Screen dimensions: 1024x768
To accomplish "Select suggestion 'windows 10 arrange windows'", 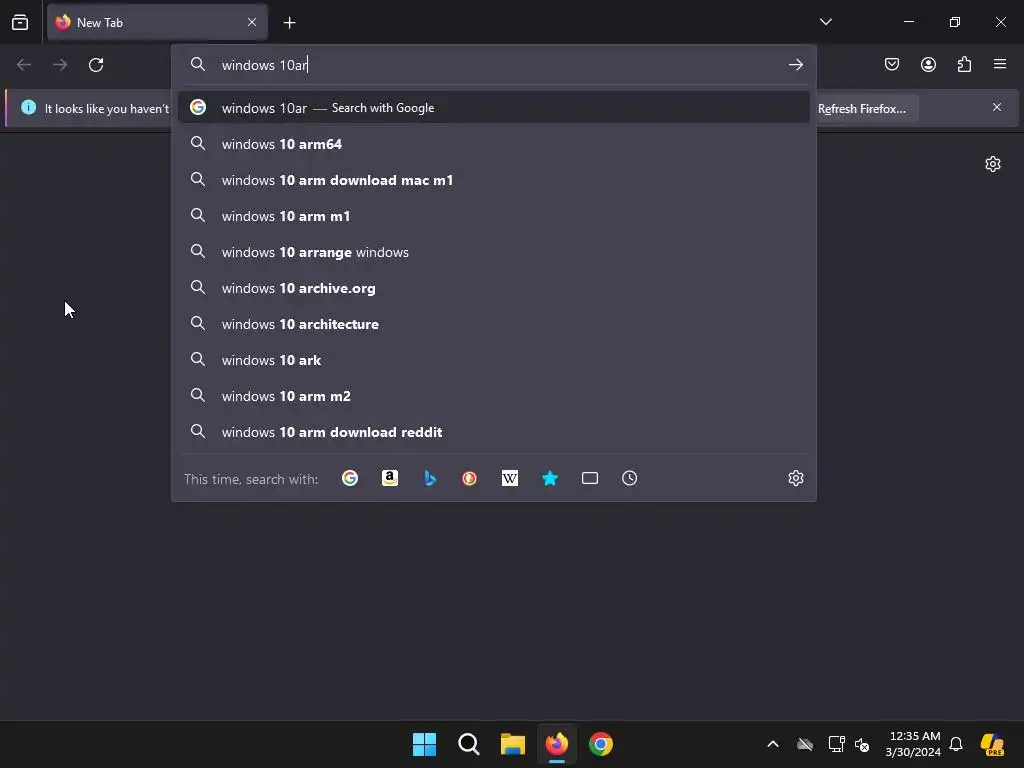I will 494,251.
